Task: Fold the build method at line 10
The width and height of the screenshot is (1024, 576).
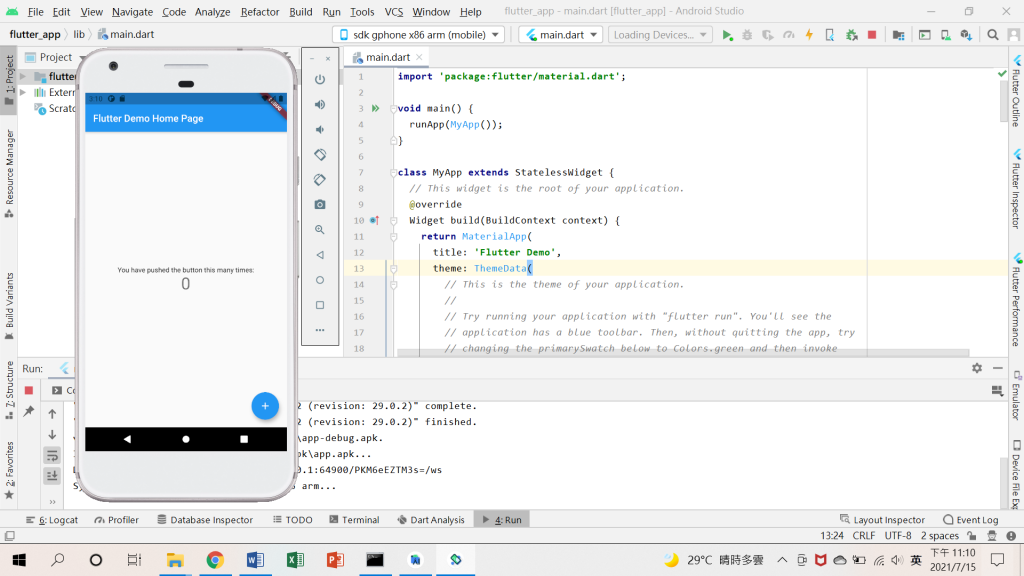Action: point(393,221)
